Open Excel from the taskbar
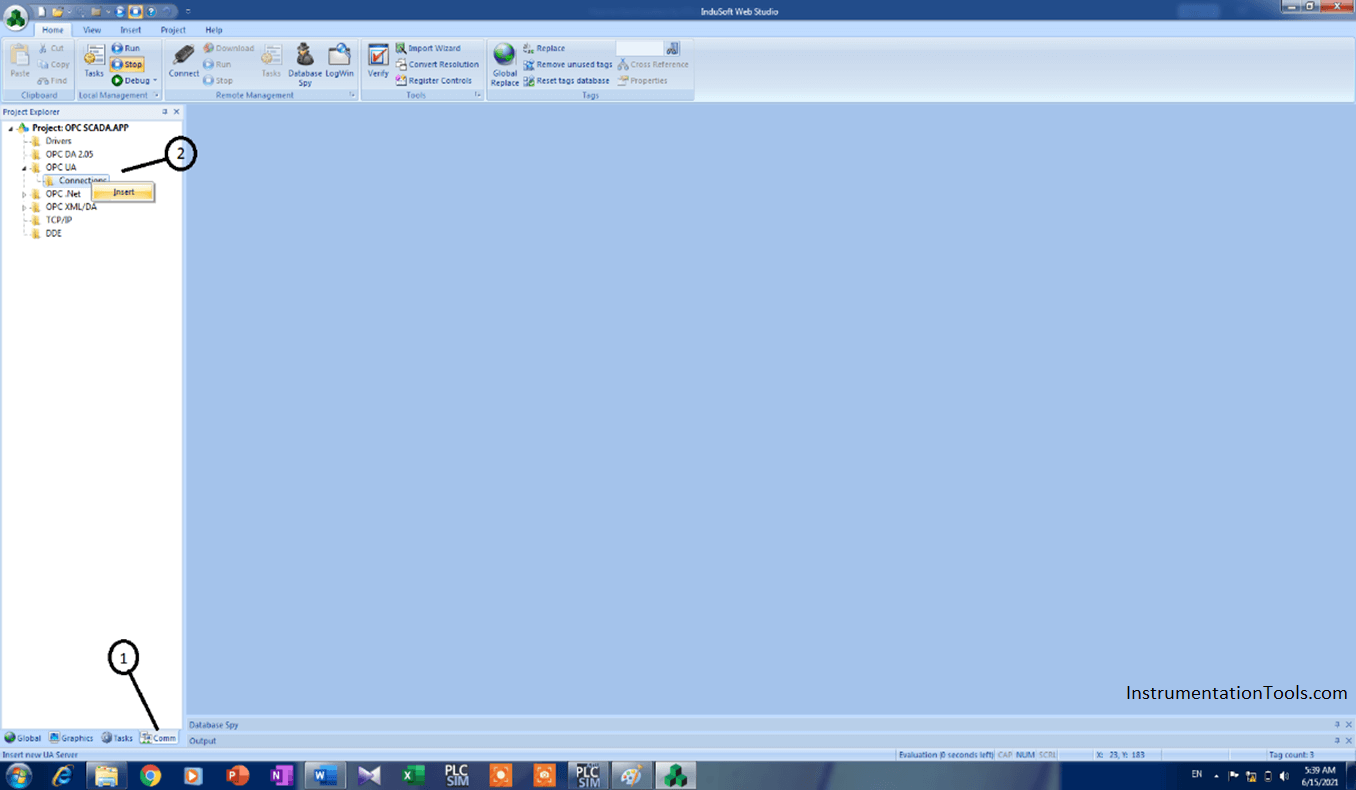The width and height of the screenshot is (1356, 790). point(413,775)
